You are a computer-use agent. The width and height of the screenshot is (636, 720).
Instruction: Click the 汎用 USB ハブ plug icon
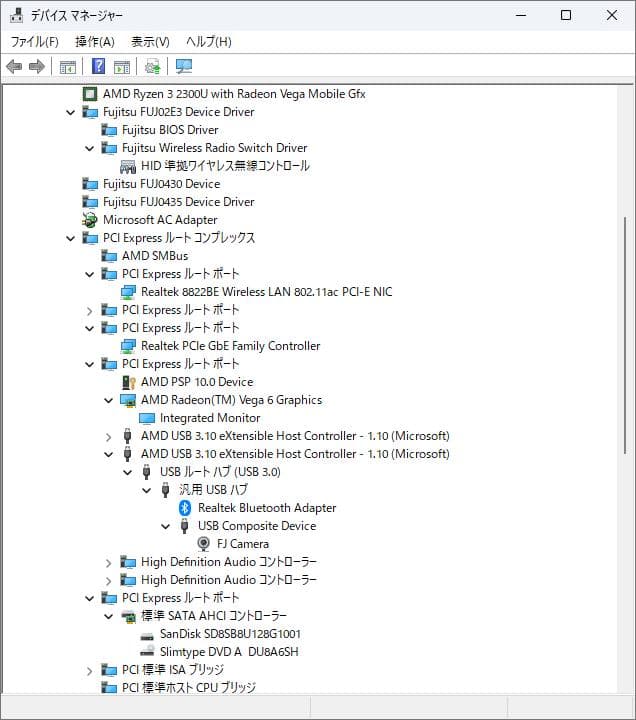(x=165, y=490)
